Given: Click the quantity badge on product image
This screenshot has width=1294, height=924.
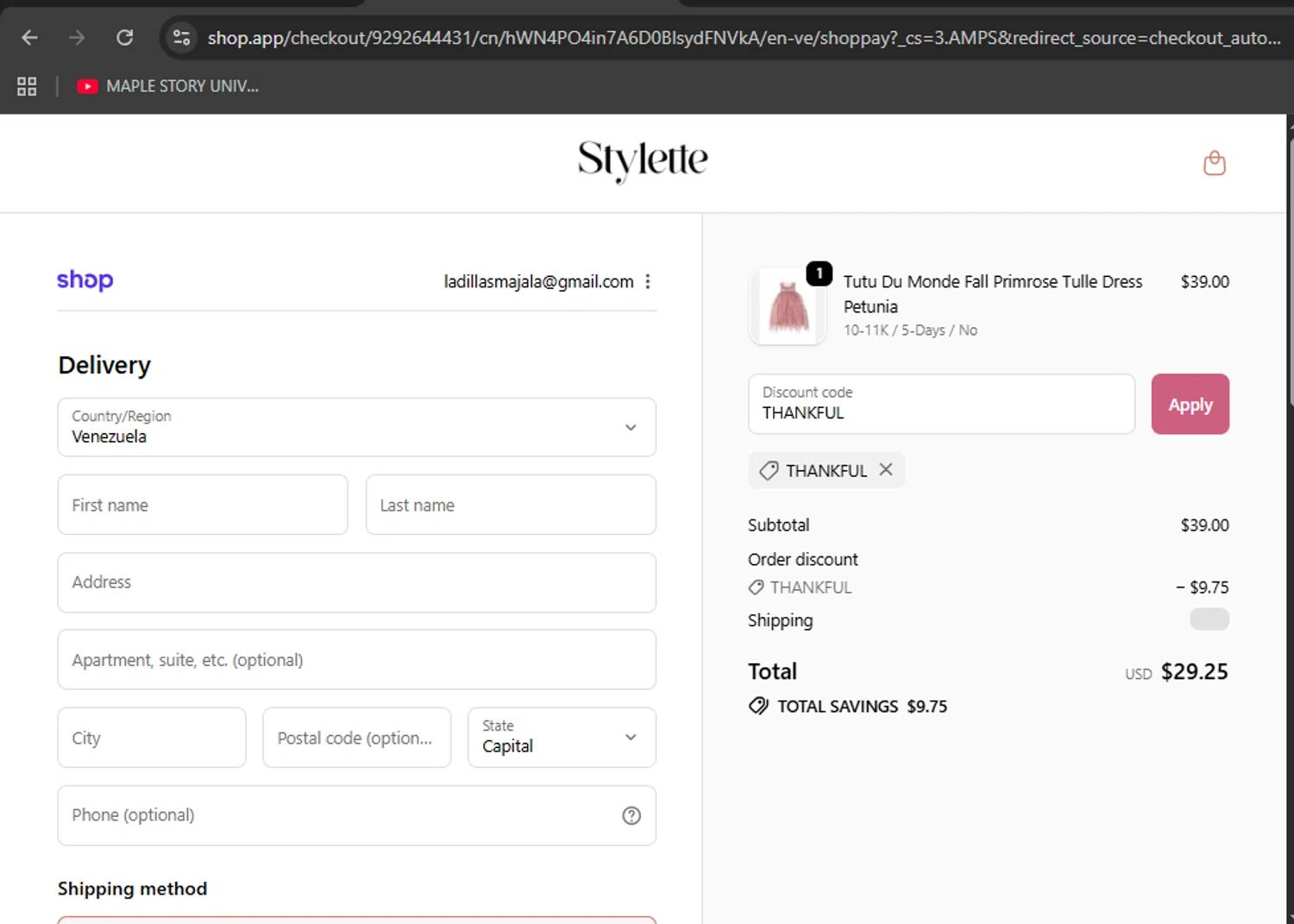Looking at the screenshot, I should click(x=820, y=273).
